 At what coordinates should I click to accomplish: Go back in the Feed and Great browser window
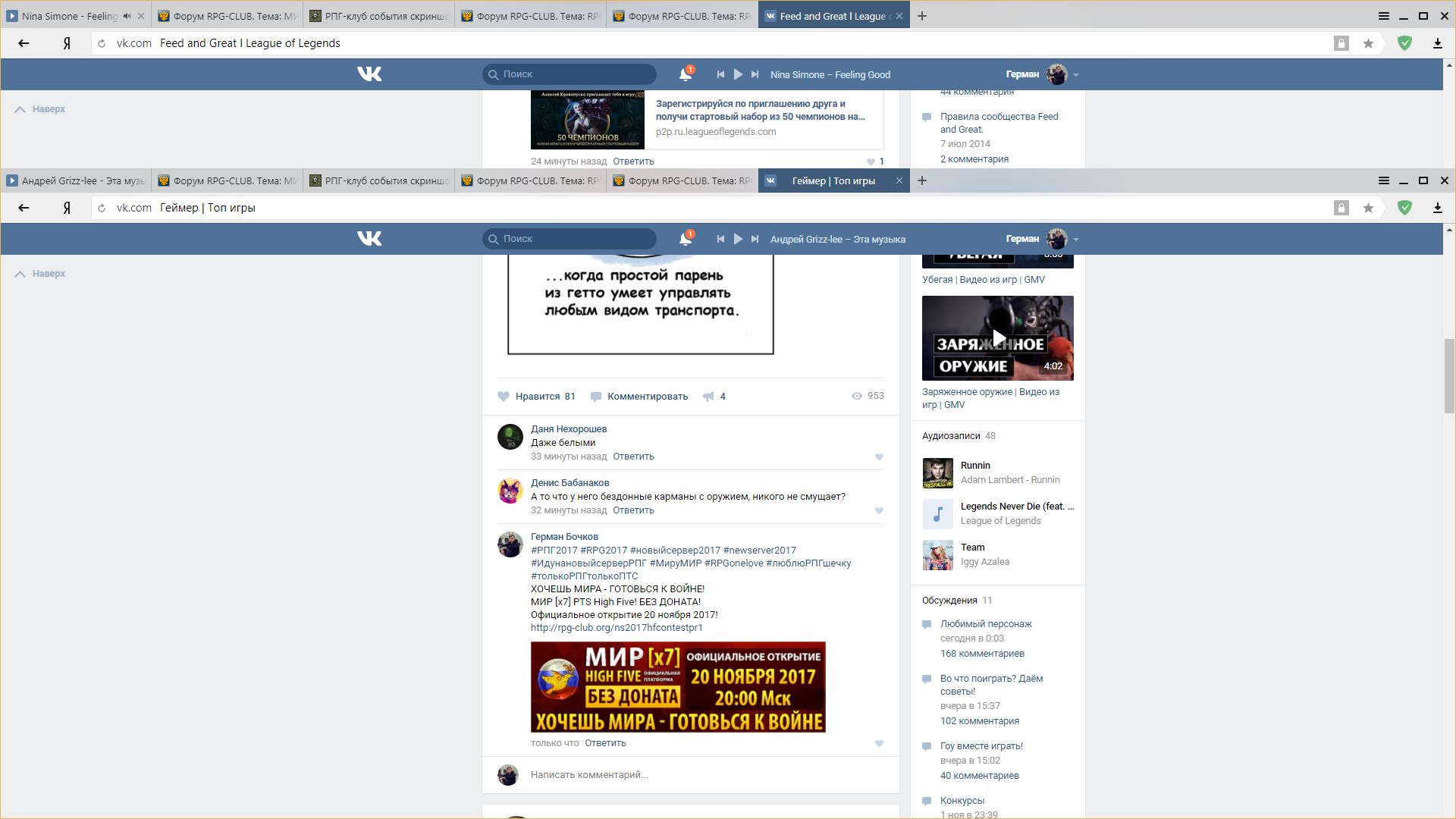[x=24, y=43]
